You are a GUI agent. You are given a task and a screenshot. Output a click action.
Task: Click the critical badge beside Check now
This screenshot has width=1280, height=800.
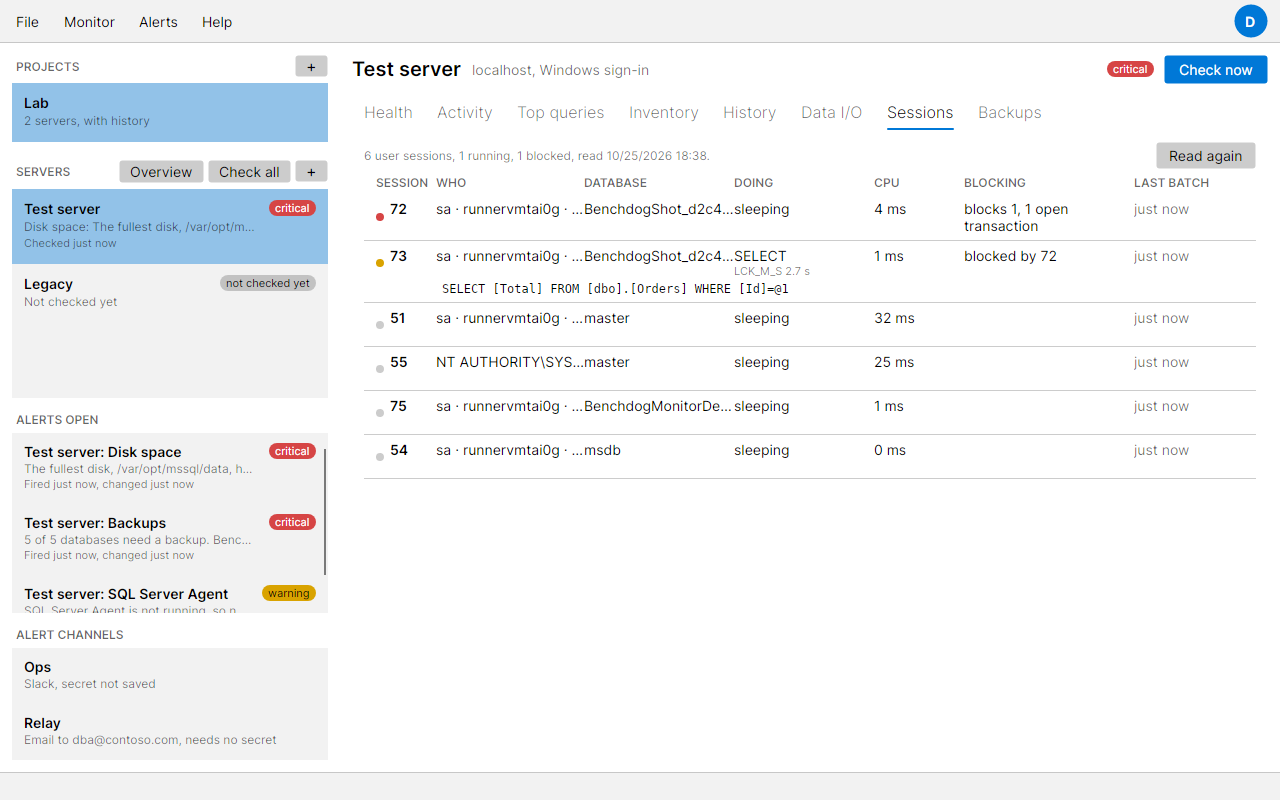click(x=1130, y=69)
